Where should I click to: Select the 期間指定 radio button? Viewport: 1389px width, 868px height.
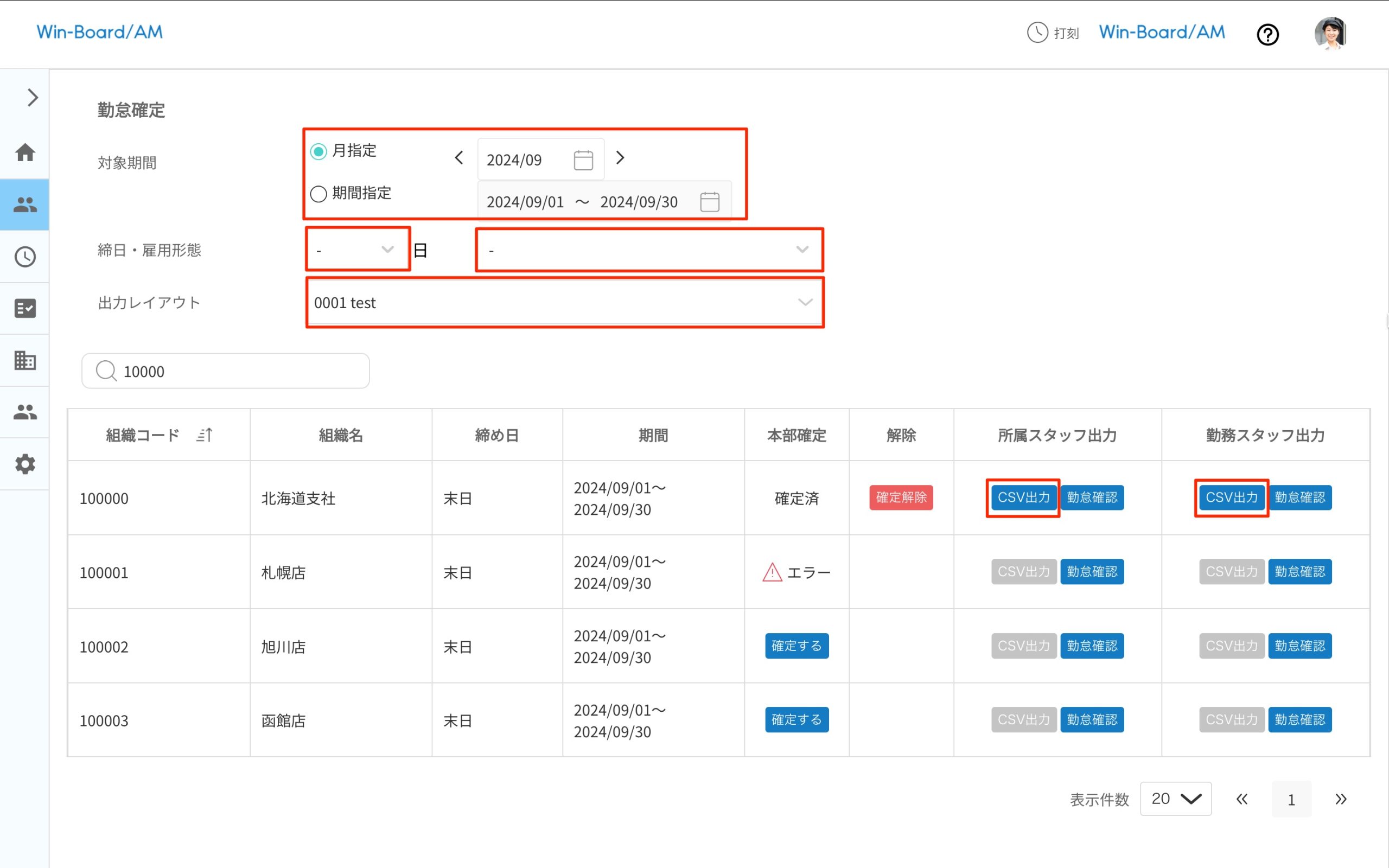pyautogui.click(x=318, y=194)
